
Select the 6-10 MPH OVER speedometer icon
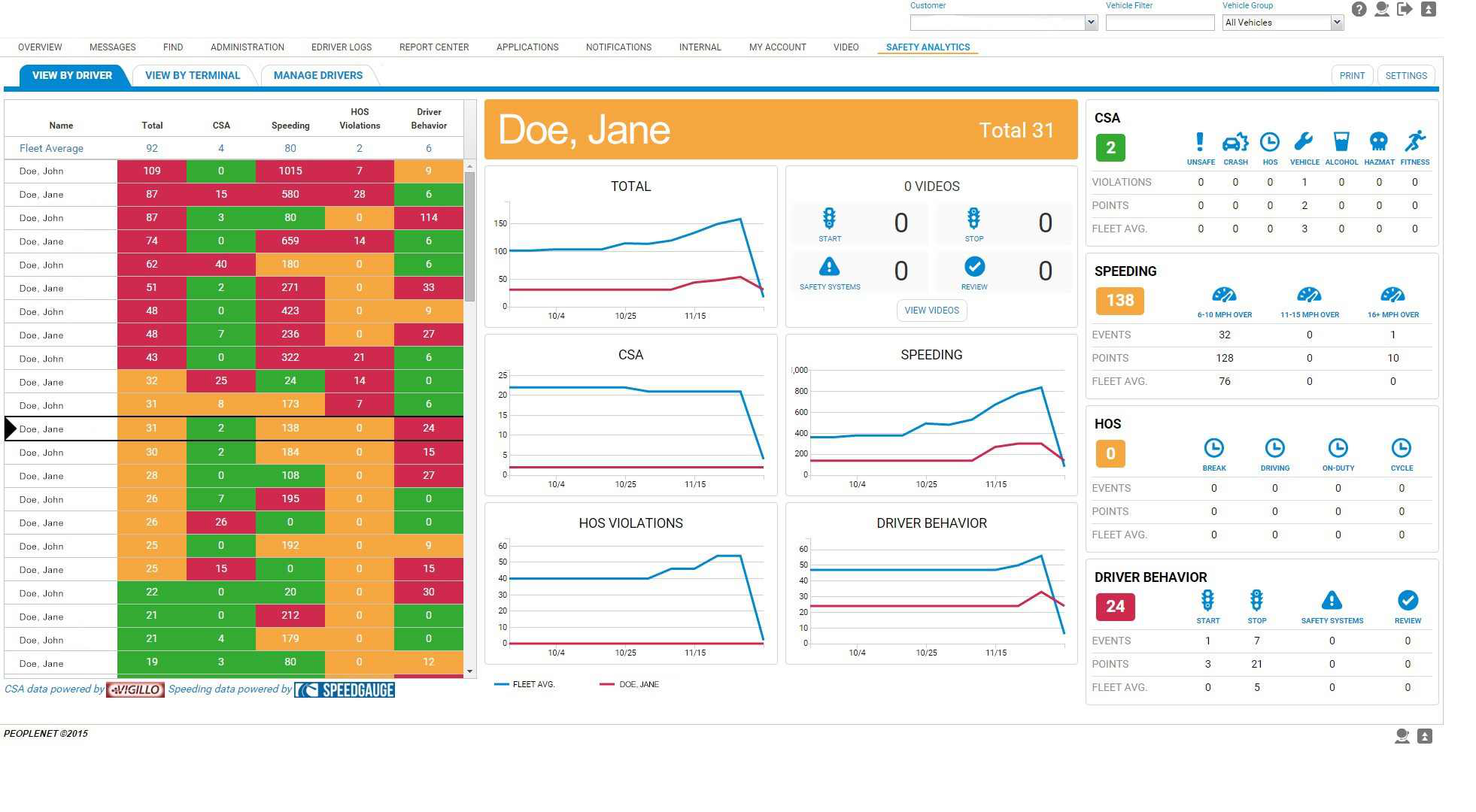point(1225,295)
